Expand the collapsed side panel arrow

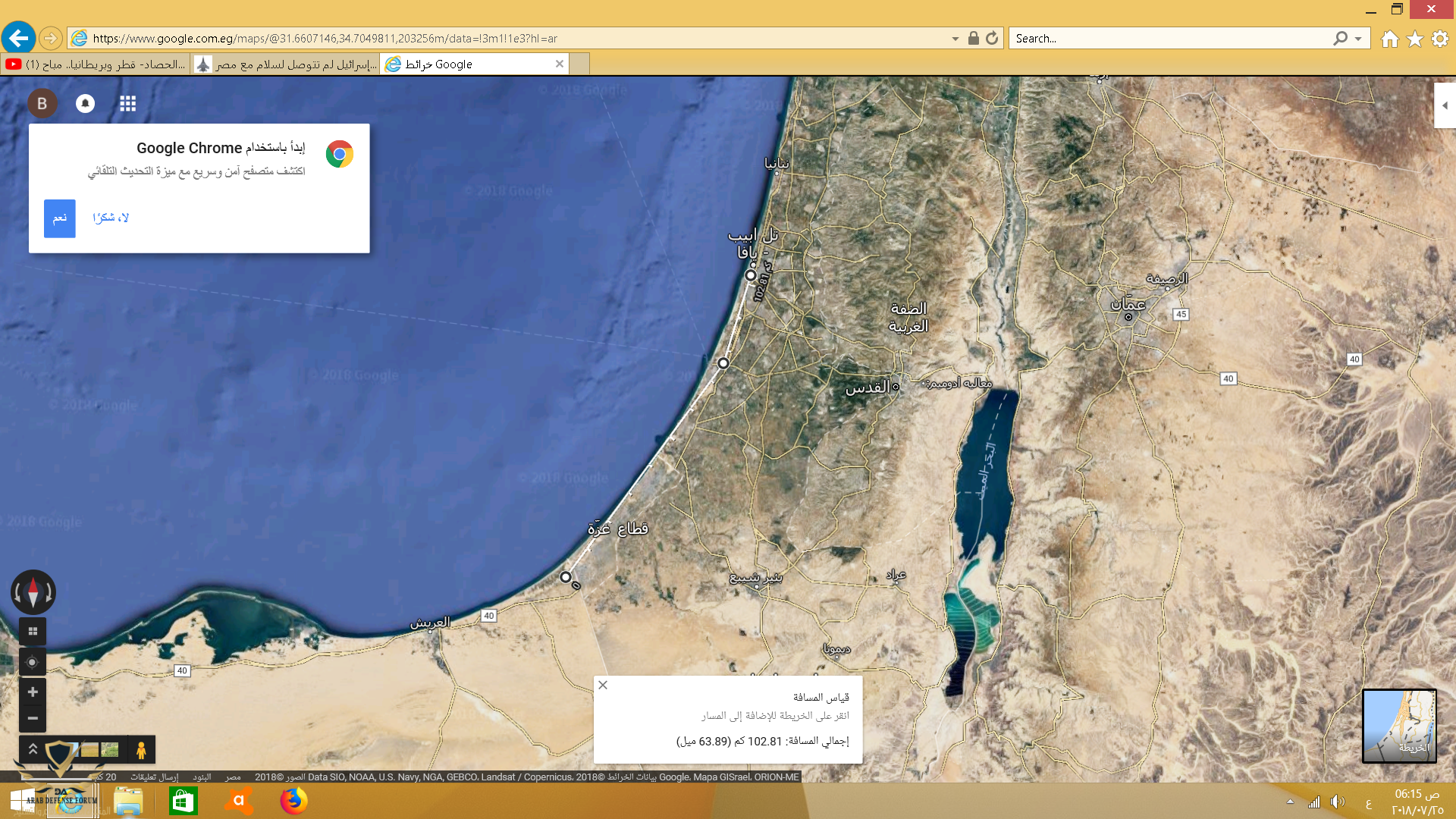pos(1445,105)
